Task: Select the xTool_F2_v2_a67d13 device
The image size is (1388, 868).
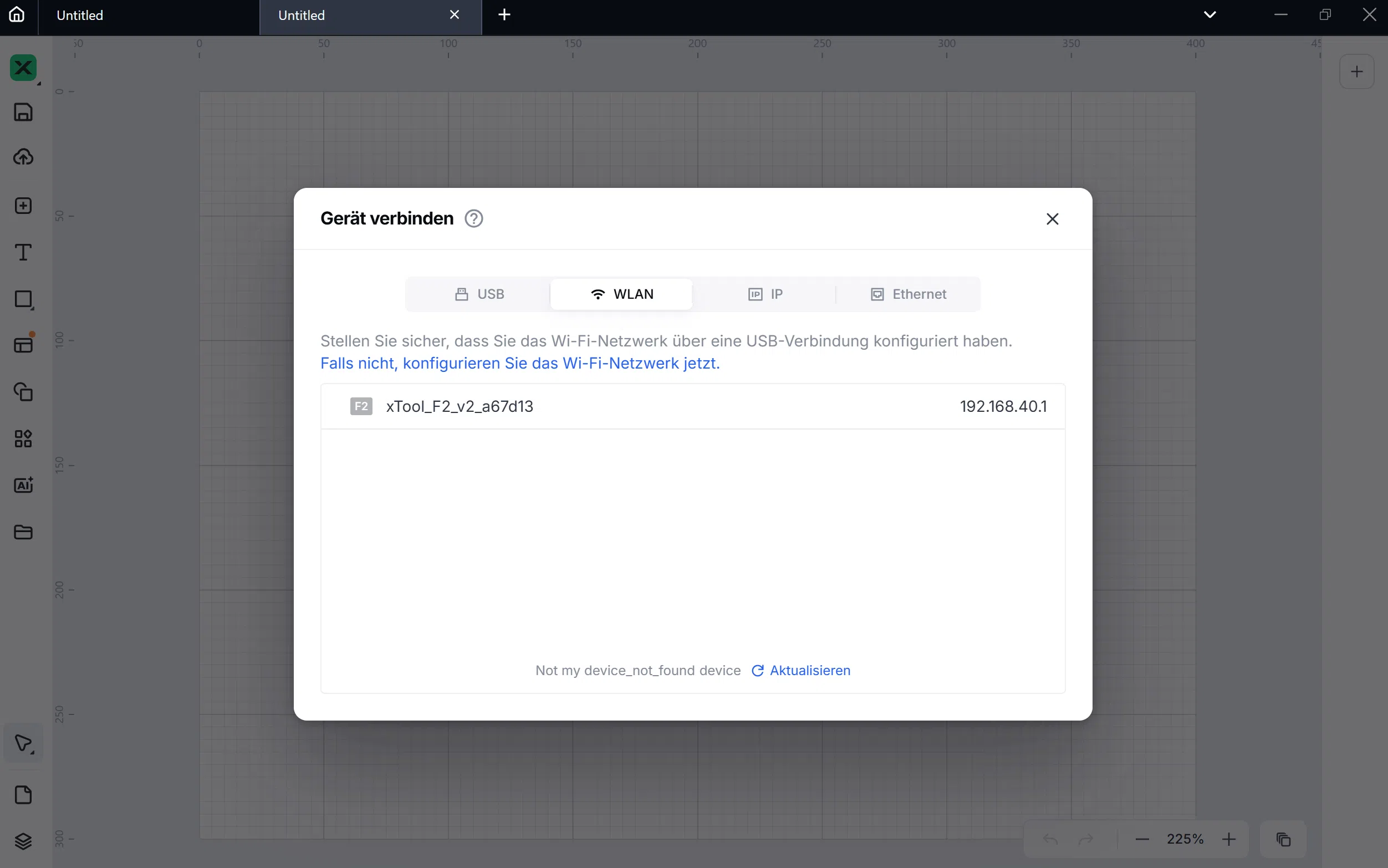Action: (692, 406)
